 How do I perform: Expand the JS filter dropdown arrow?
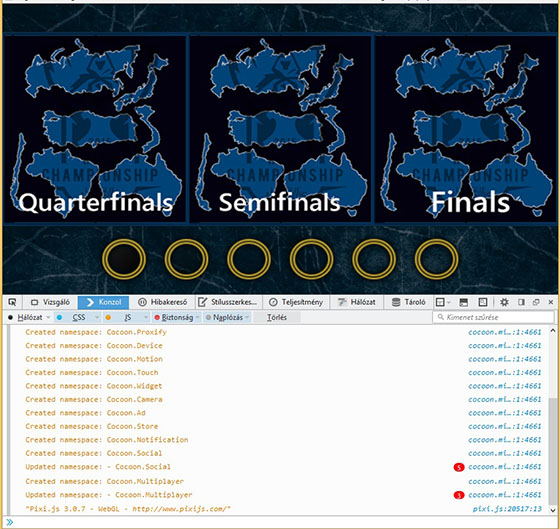(x=145, y=317)
